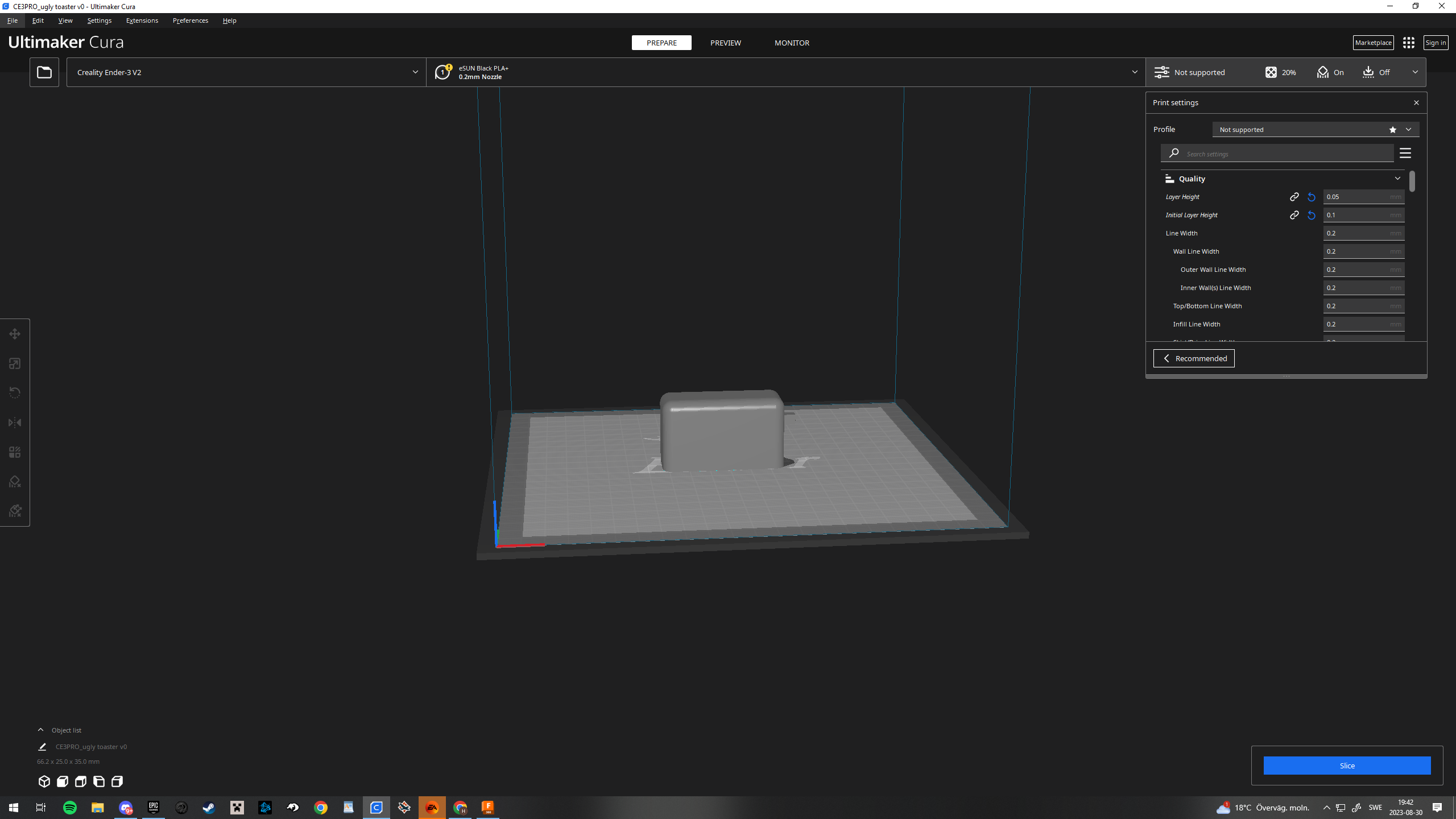Image resolution: width=1456 pixels, height=819 pixels.
Task: Open the File menu
Action: coord(13,20)
